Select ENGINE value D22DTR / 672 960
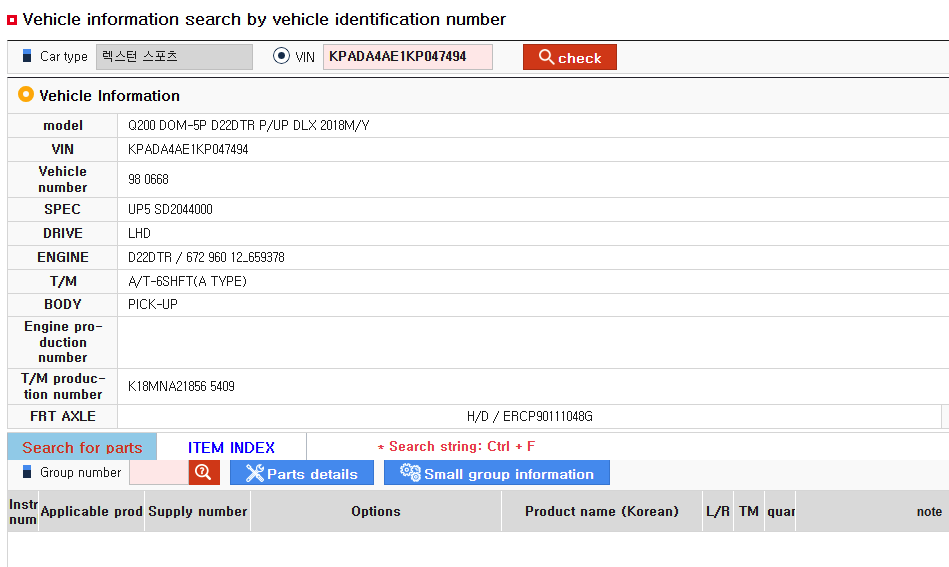 point(206,258)
